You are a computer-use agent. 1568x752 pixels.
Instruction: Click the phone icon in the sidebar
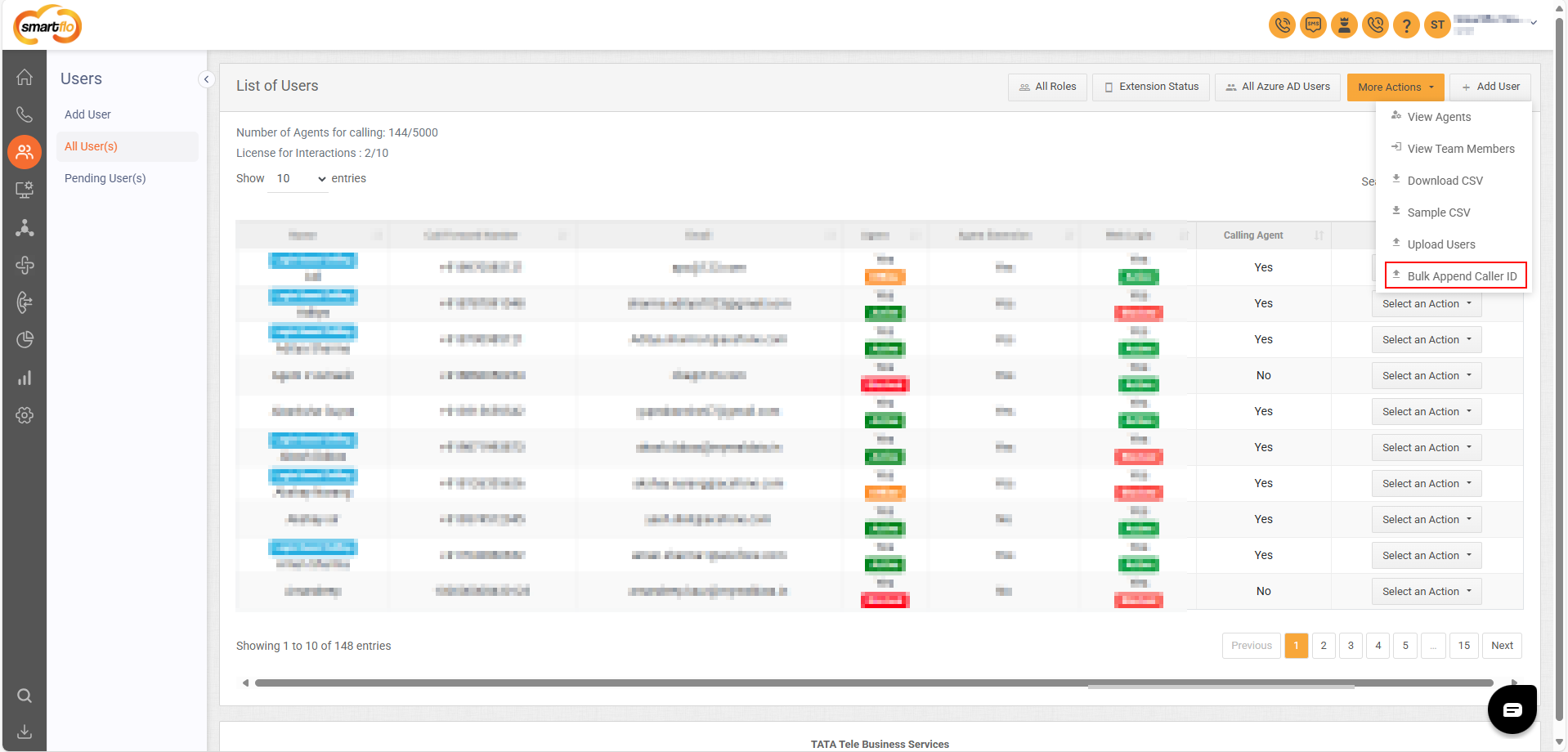(25, 114)
